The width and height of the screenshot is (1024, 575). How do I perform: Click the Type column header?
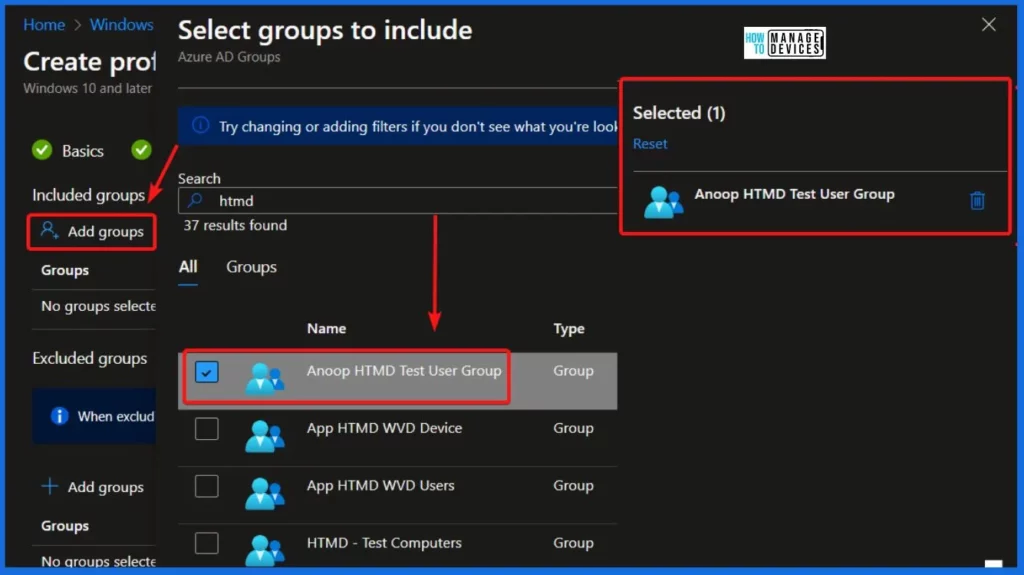(569, 329)
